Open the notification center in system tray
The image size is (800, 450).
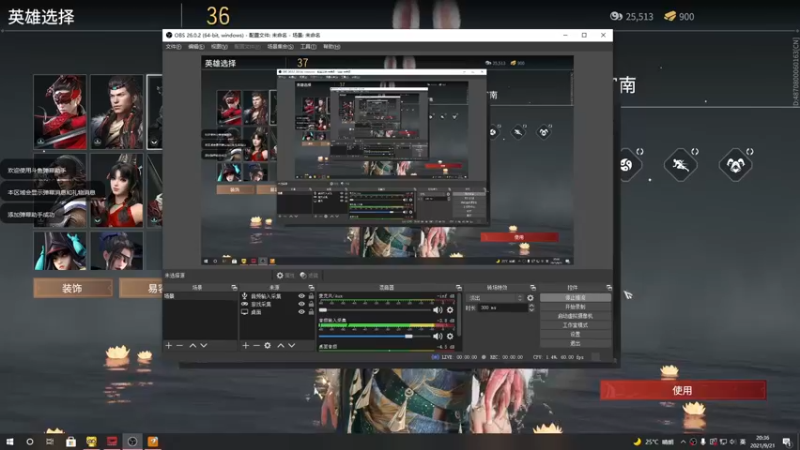point(787,441)
